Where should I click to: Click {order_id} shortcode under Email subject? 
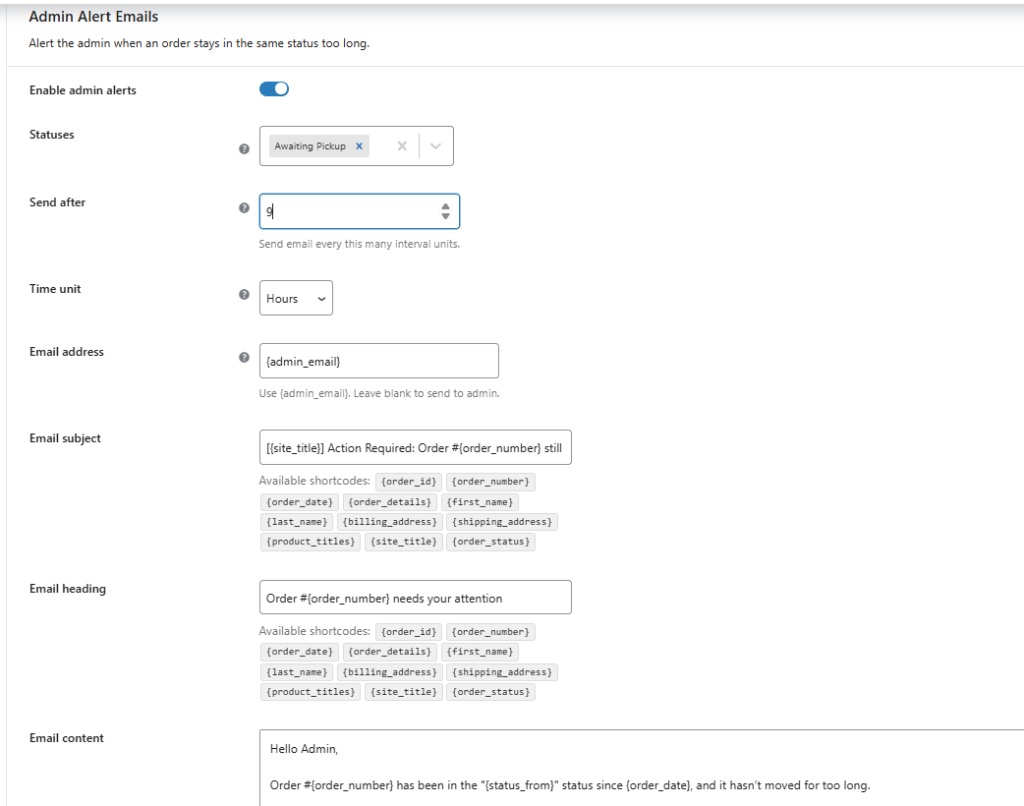click(x=408, y=482)
